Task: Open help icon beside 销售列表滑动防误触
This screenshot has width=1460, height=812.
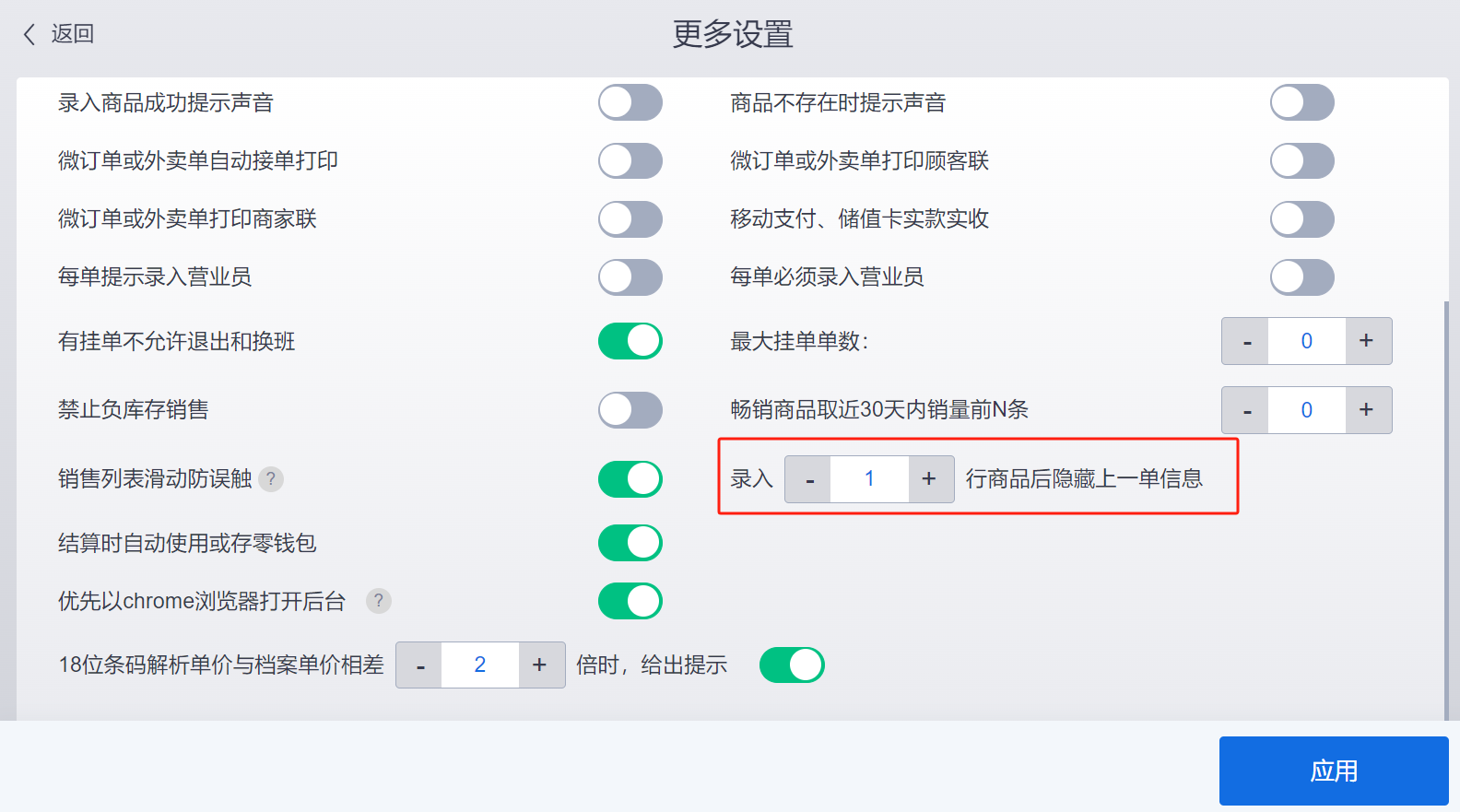Action: [271, 479]
